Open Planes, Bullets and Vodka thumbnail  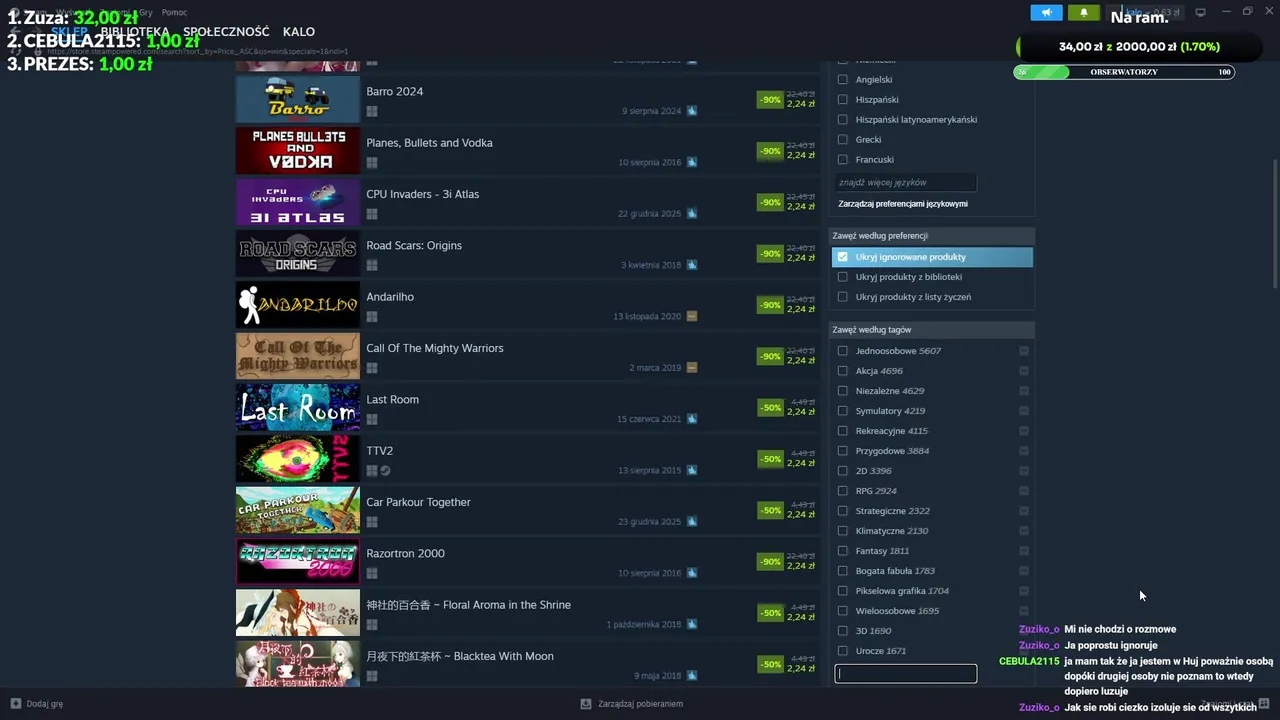[x=297, y=150]
